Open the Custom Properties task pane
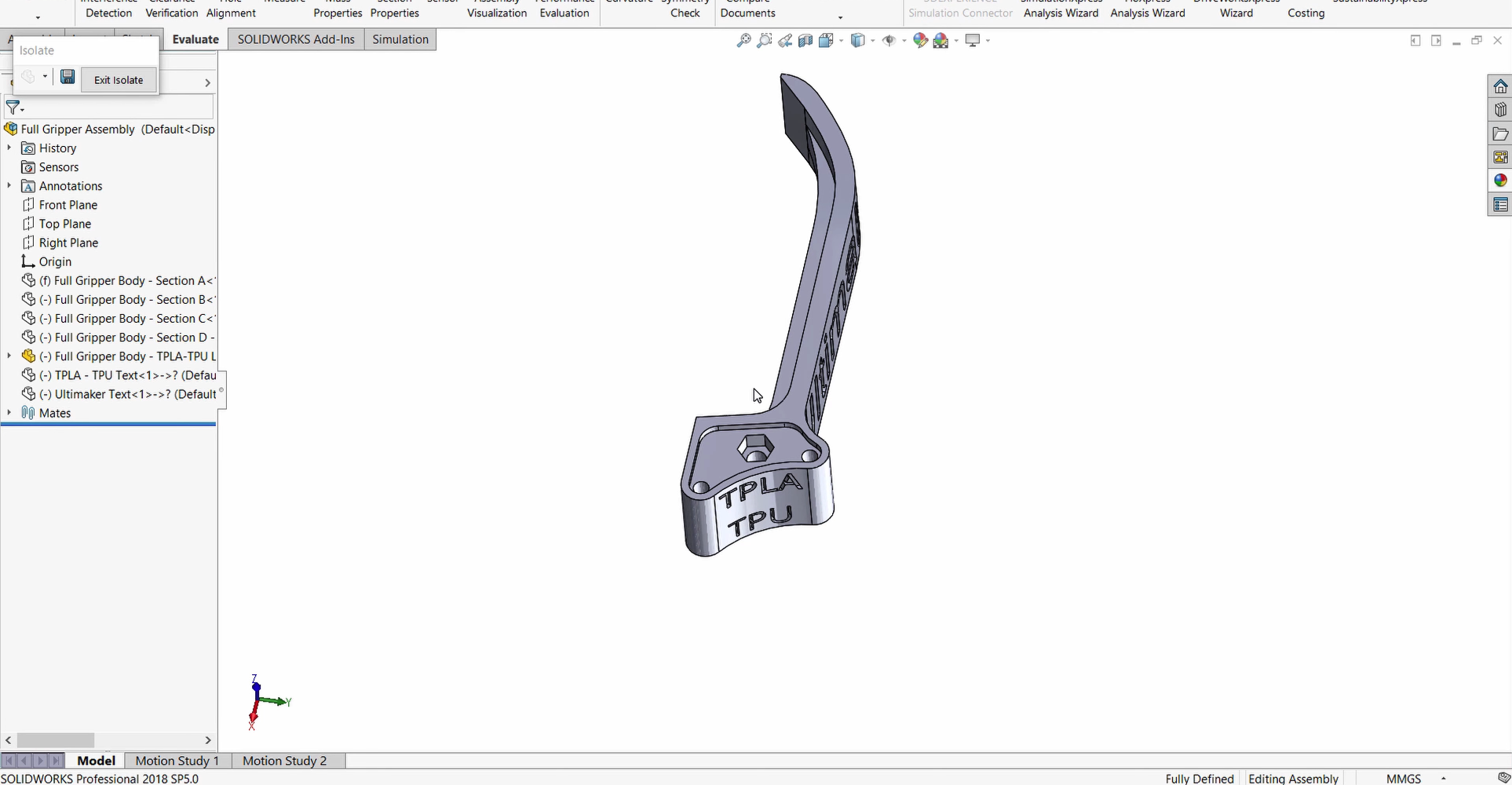The height and width of the screenshot is (785, 1512). coord(1501,205)
